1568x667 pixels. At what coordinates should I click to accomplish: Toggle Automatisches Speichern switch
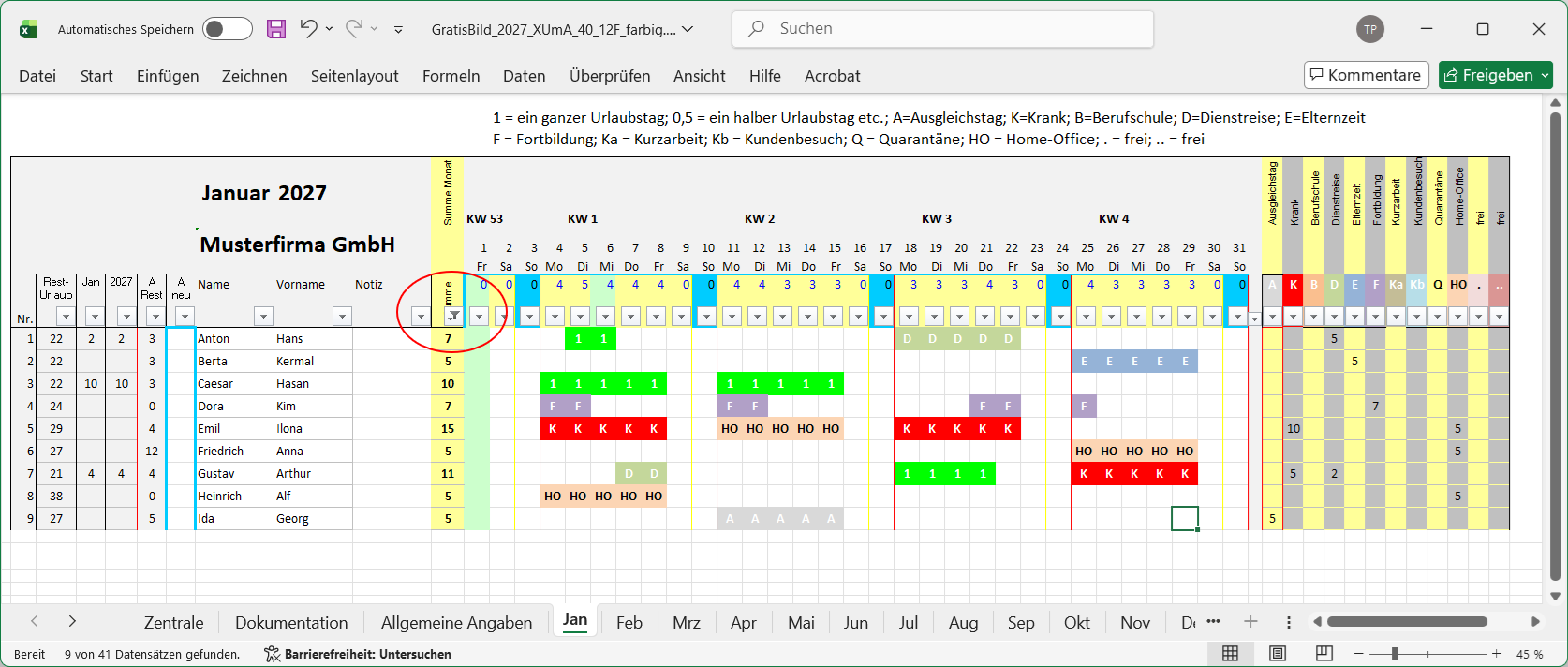click(228, 29)
